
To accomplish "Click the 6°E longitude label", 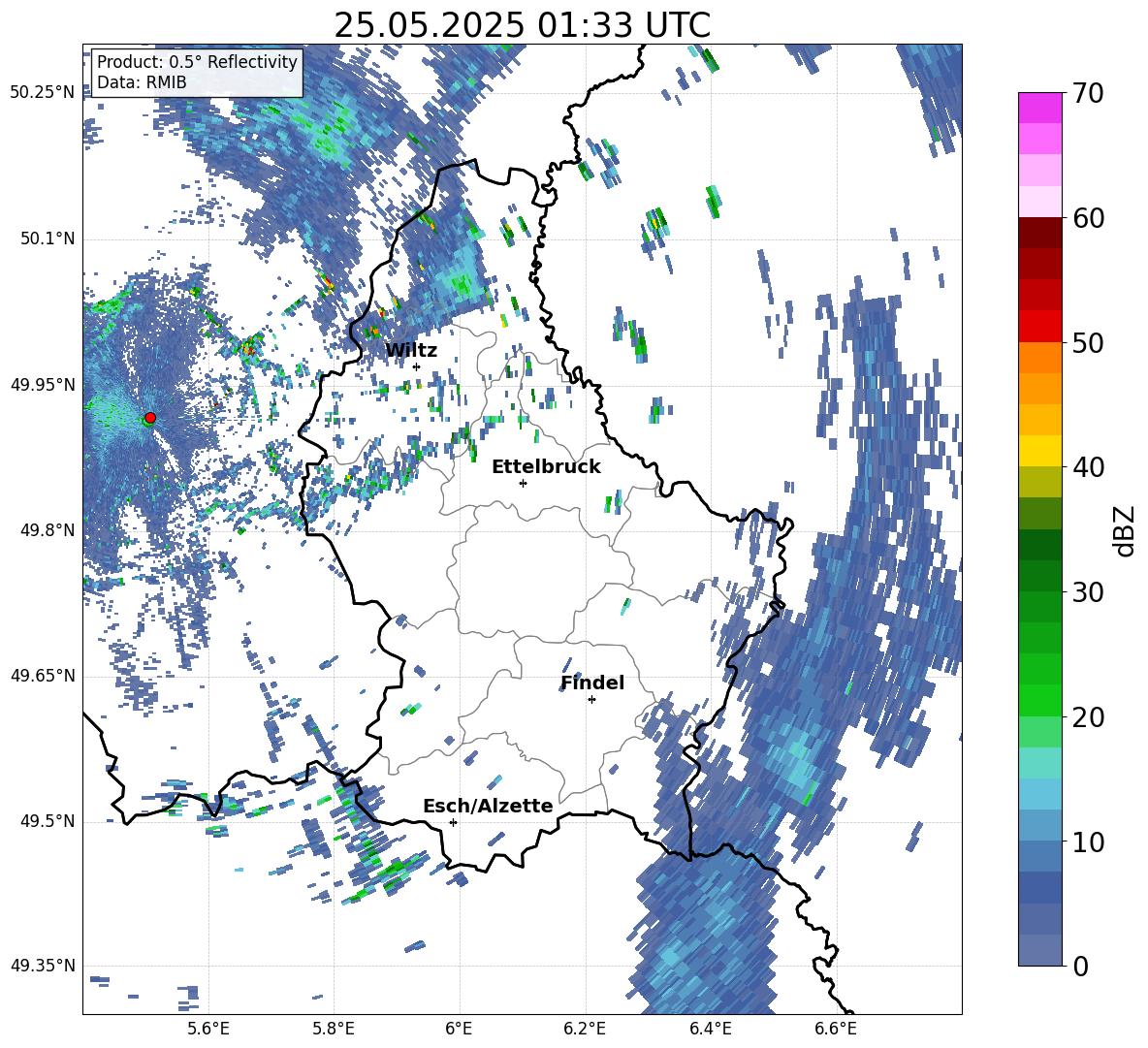I will (x=459, y=1029).
